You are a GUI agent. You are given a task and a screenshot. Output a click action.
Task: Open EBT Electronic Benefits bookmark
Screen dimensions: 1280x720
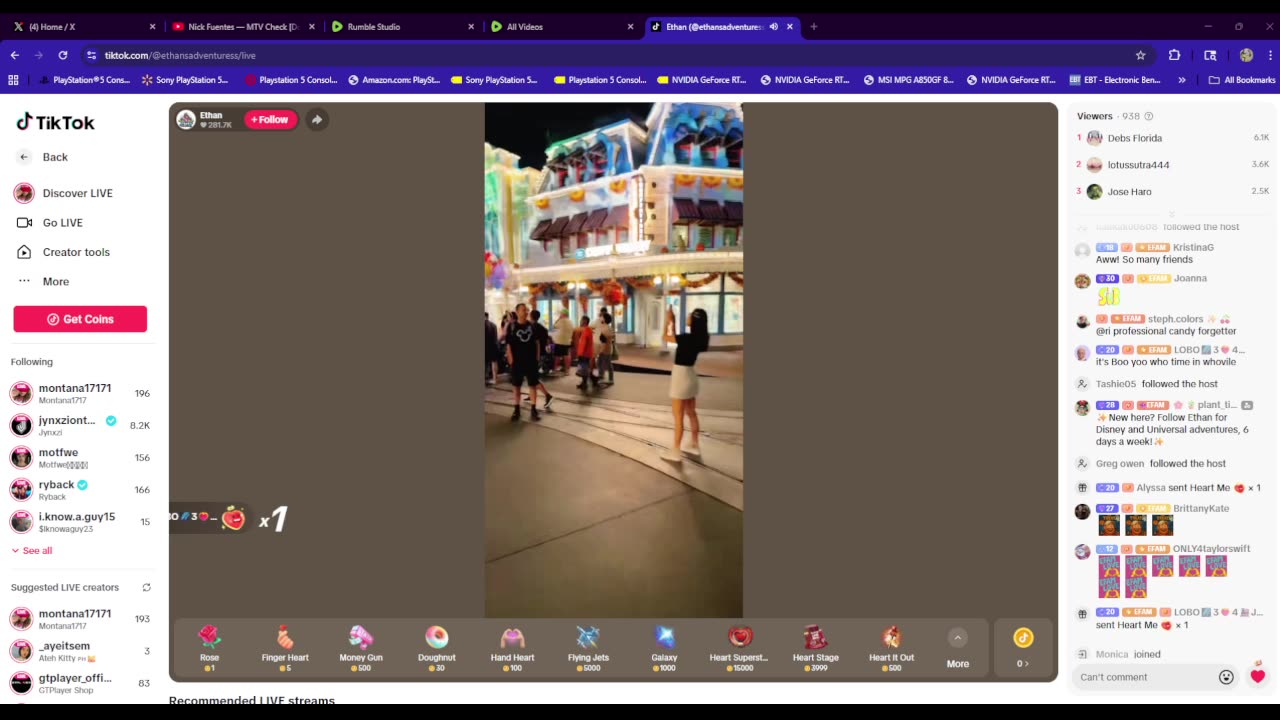[x=1115, y=80]
